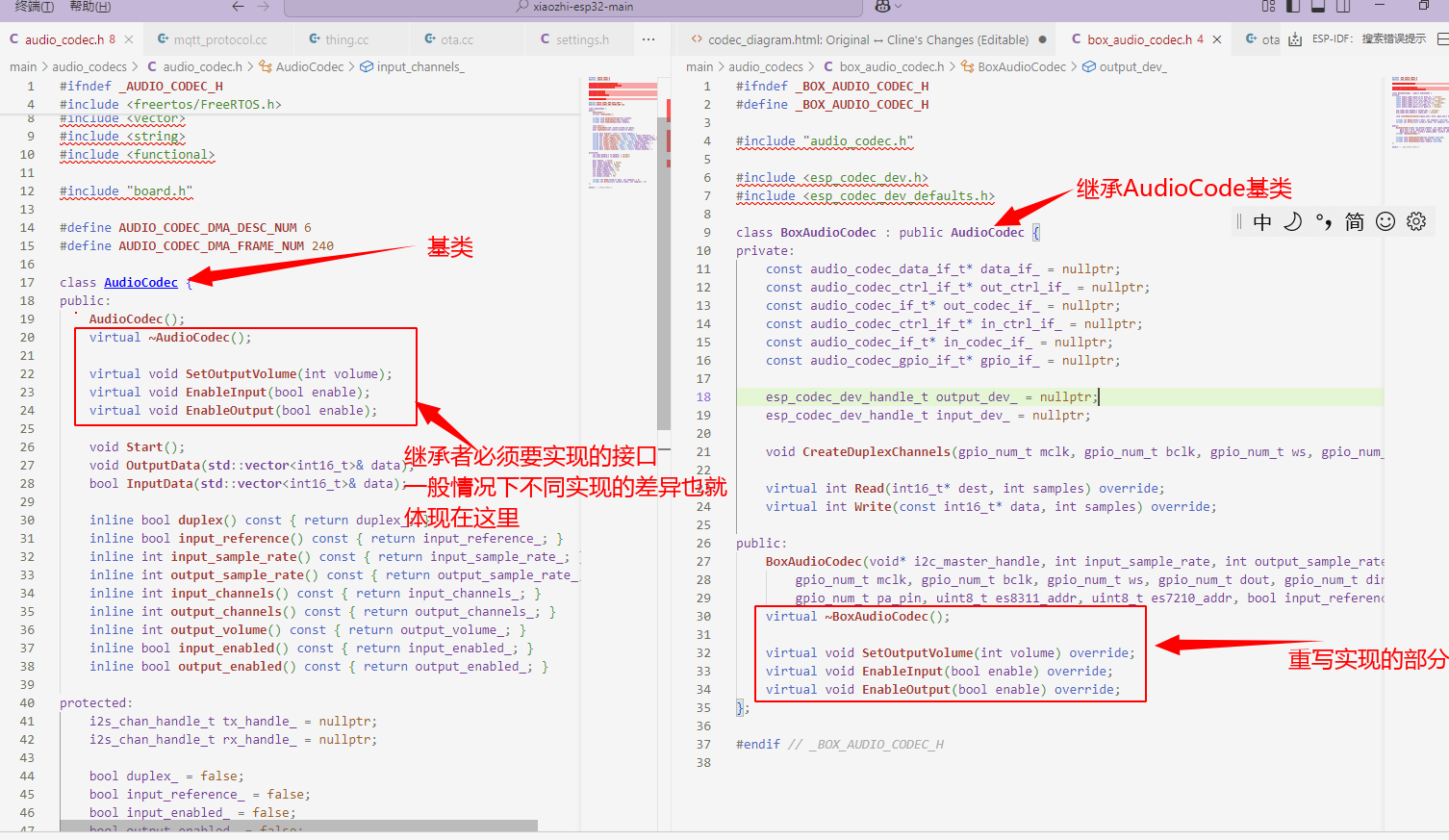Click the split editor icon at far right
1449x840 pixels.
(x=1442, y=39)
